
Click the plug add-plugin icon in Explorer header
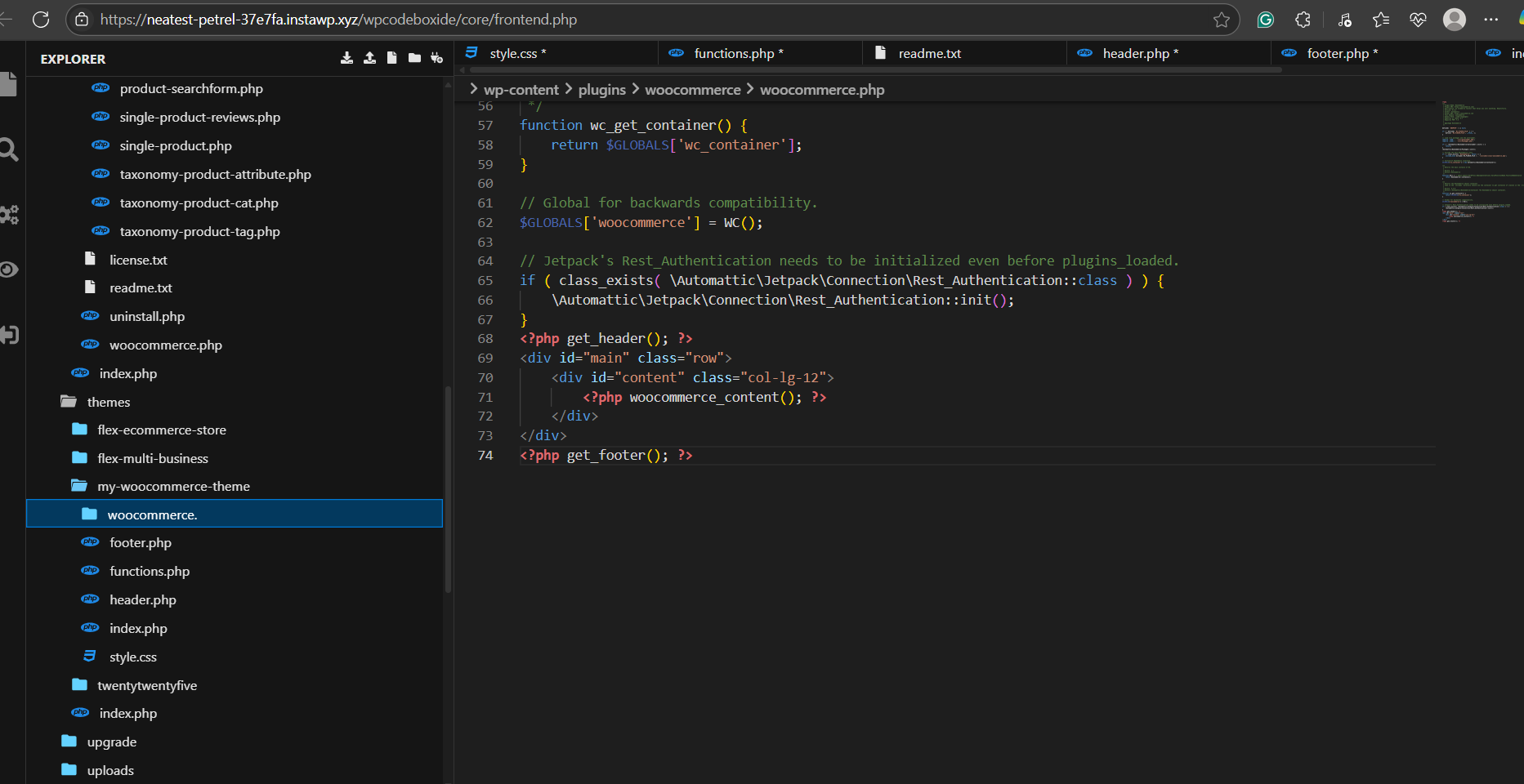click(x=437, y=58)
